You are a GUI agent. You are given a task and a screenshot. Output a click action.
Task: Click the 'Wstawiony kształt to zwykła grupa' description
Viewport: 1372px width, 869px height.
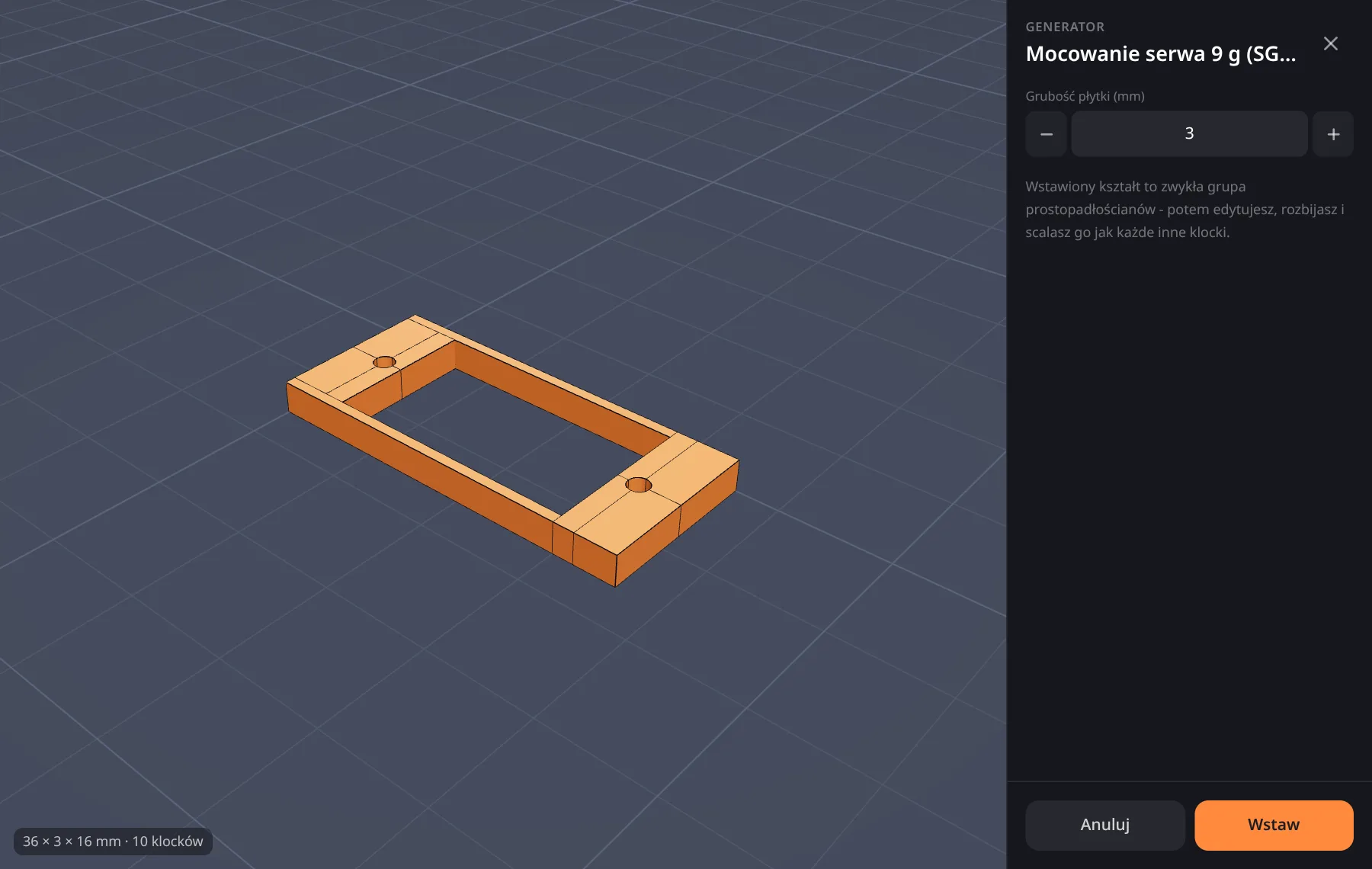tap(1184, 209)
